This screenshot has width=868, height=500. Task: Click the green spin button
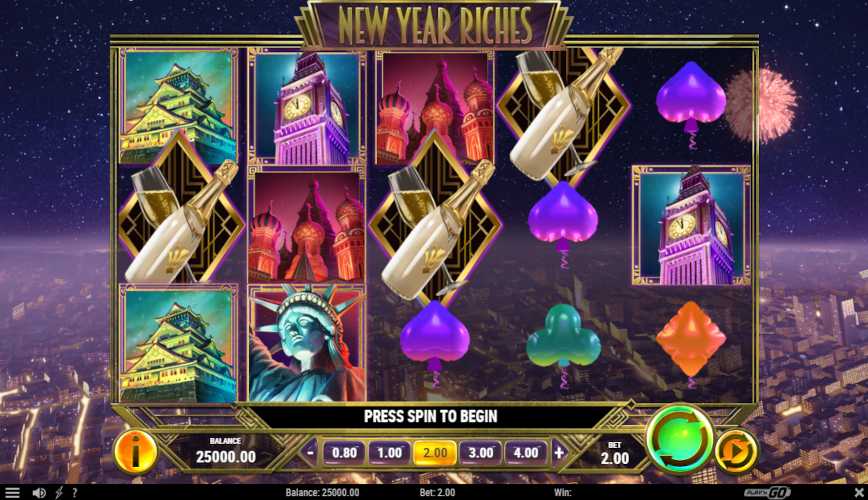coord(680,440)
